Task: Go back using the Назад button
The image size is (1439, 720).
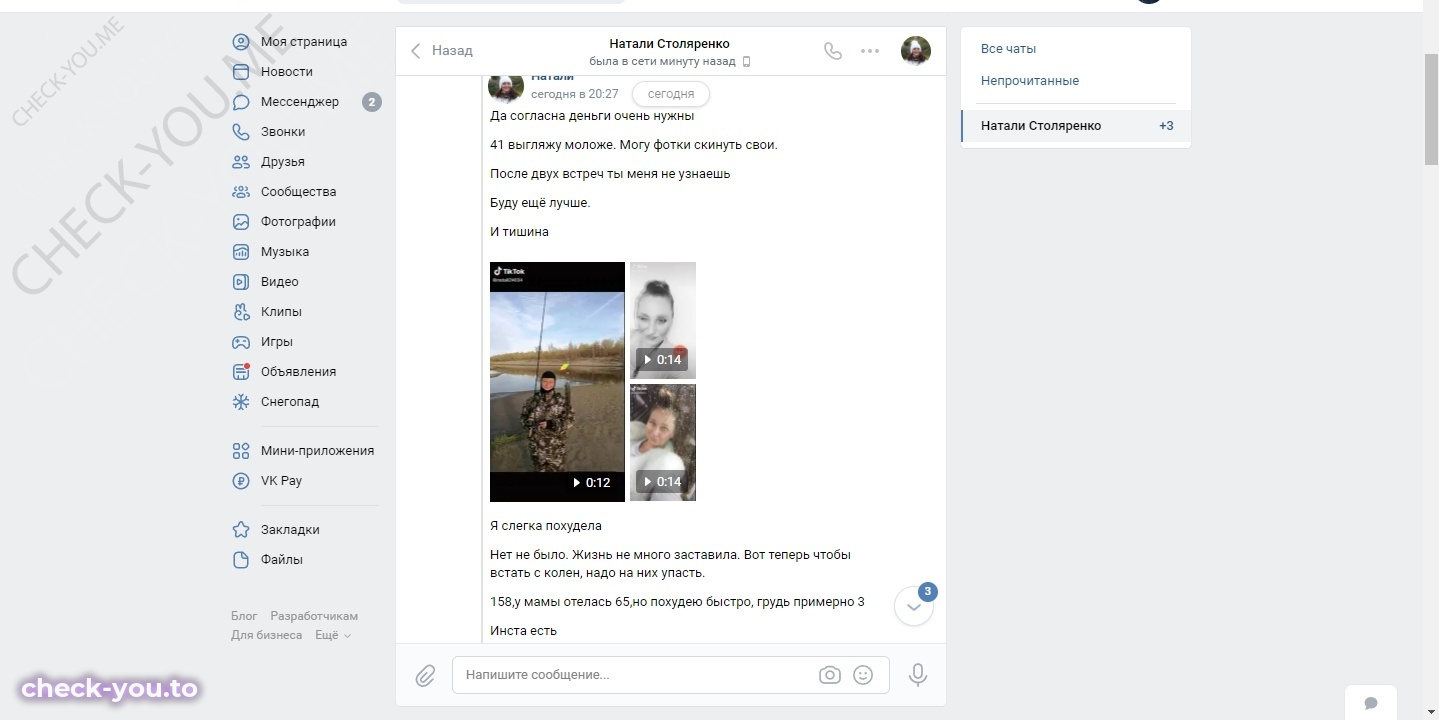Action: 442,50
